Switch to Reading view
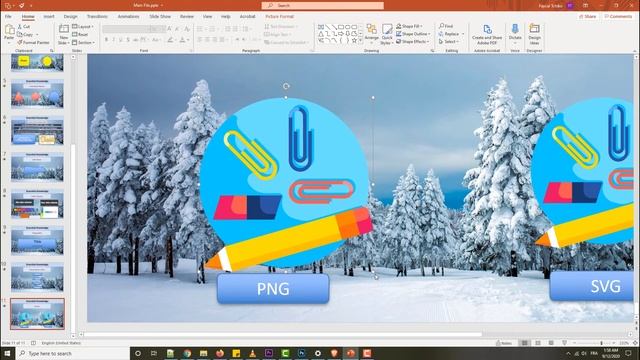The image size is (640, 360). 551,343
